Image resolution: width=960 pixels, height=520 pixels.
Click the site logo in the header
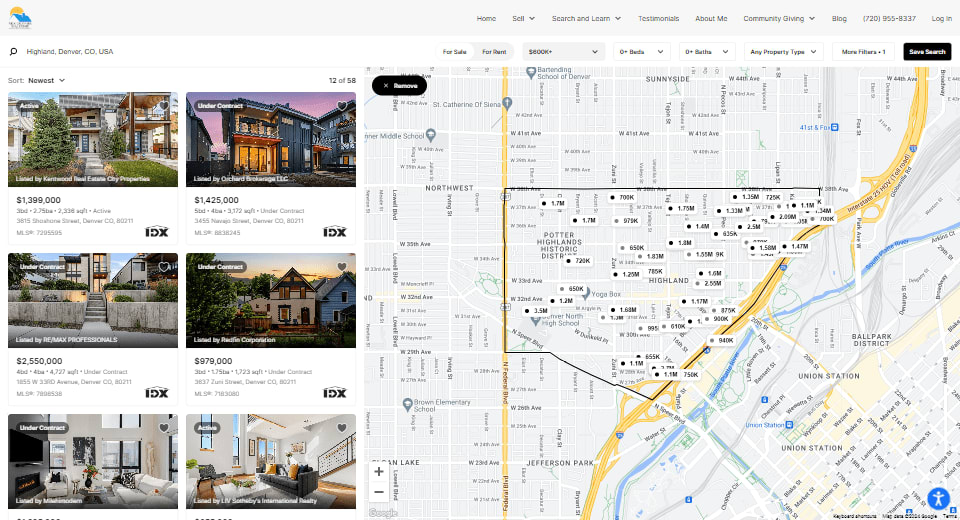[x=20, y=18]
